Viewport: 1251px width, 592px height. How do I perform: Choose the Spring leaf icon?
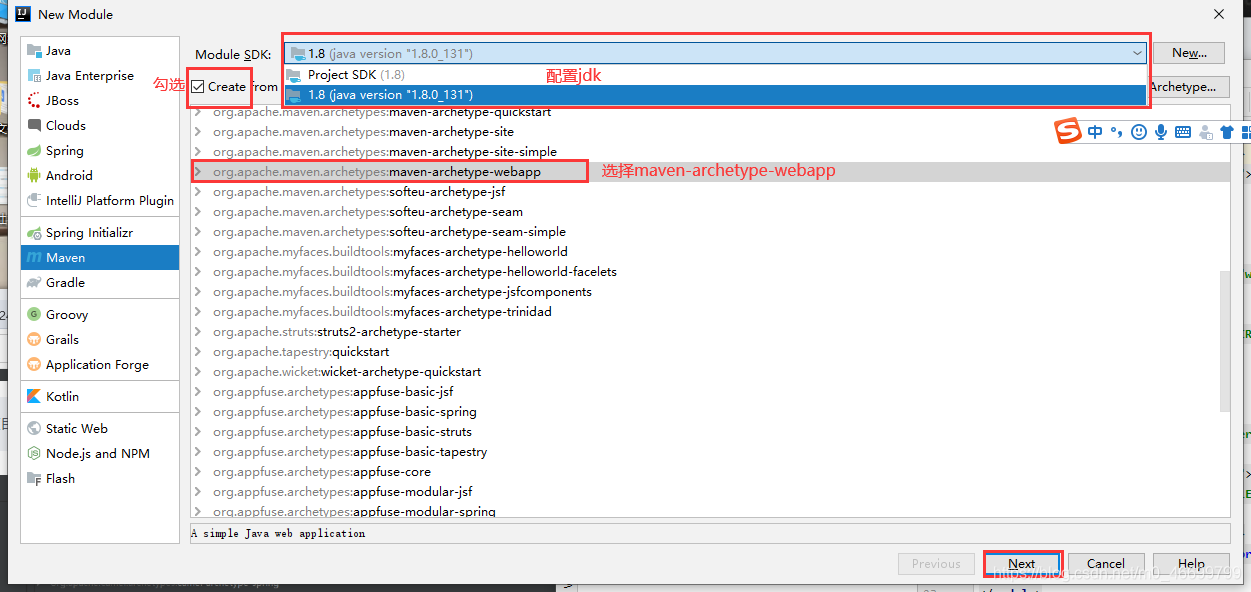(34, 151)
